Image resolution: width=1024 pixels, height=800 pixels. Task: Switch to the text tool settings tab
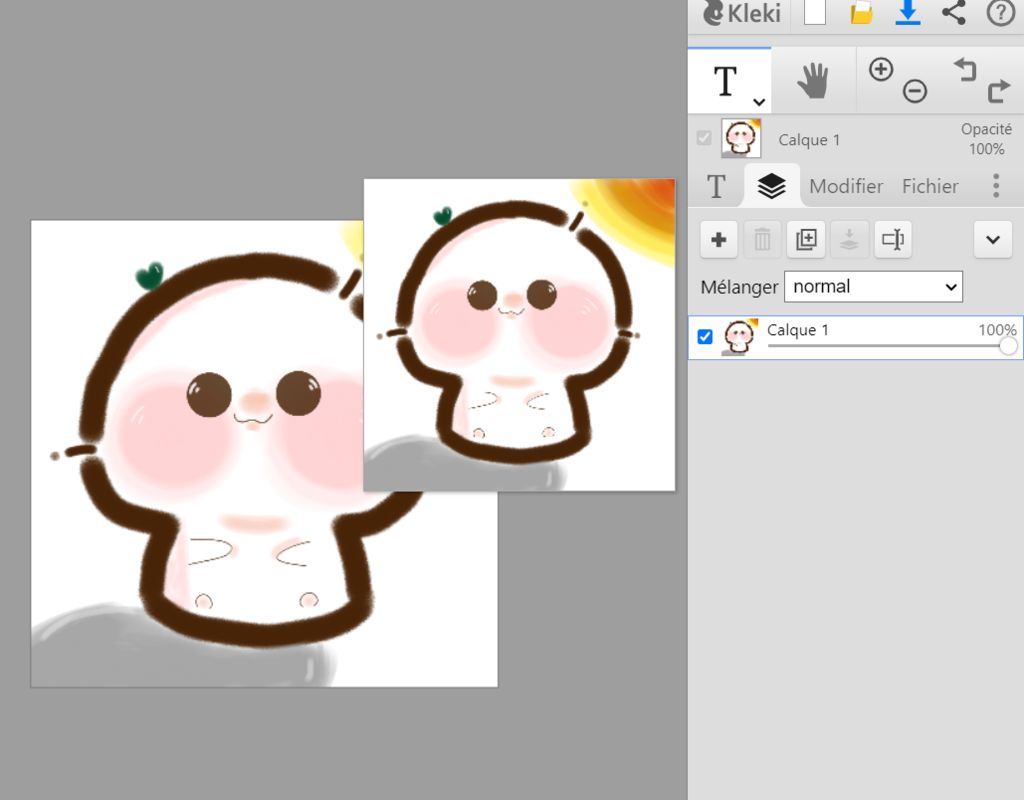[x=716, y=186]
